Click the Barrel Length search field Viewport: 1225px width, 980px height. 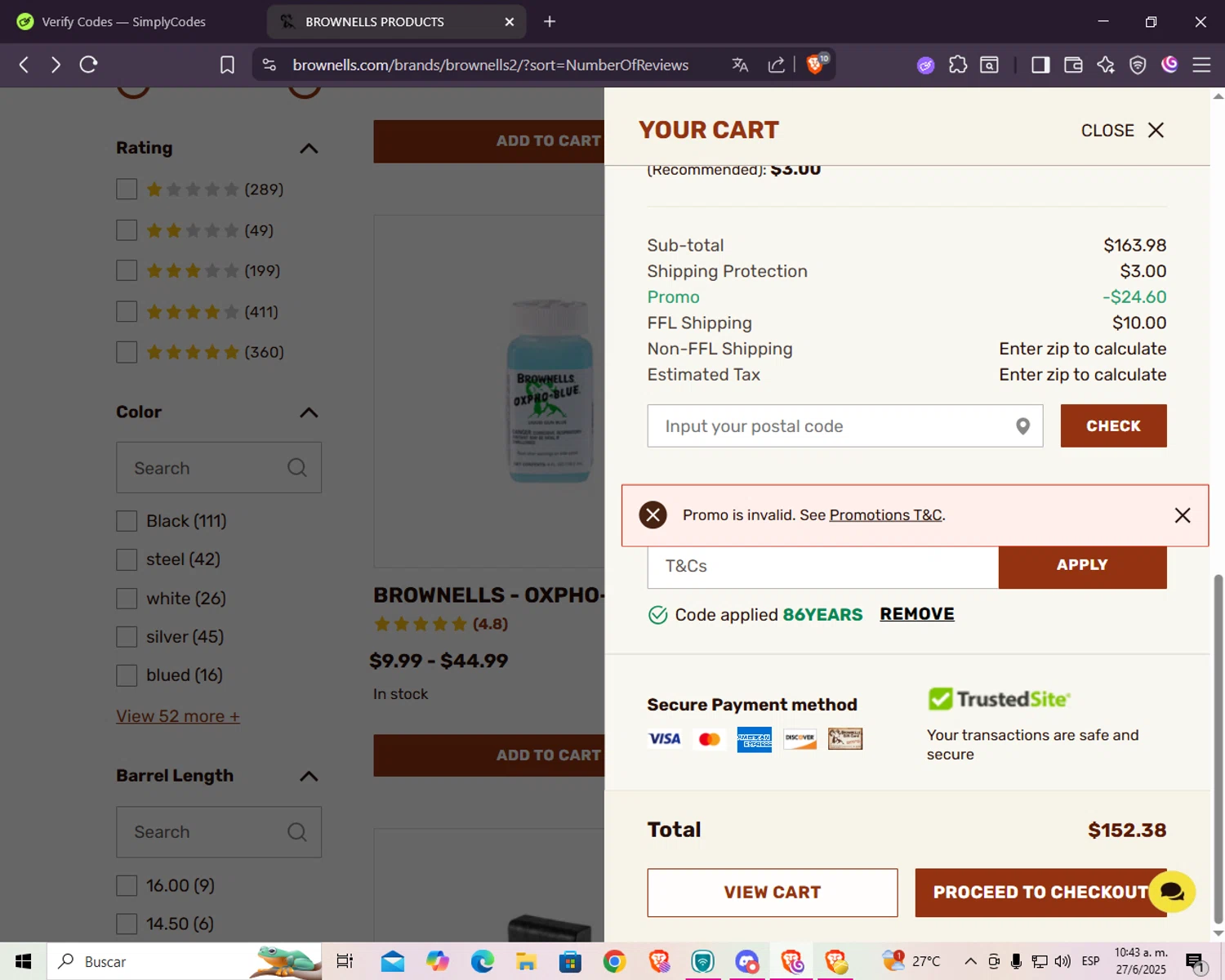(x=219, y=832)
